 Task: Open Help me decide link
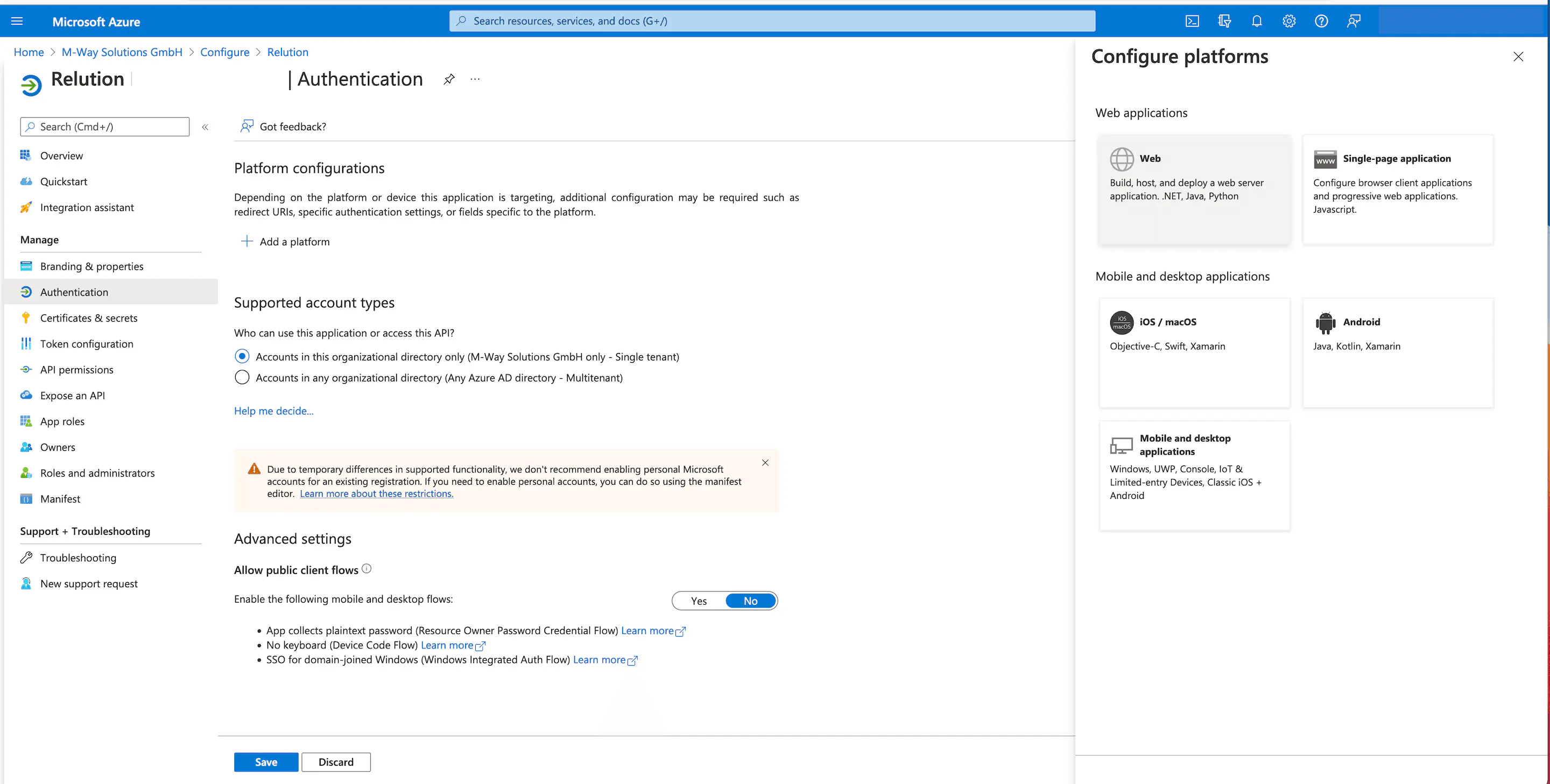coord(273,411)
